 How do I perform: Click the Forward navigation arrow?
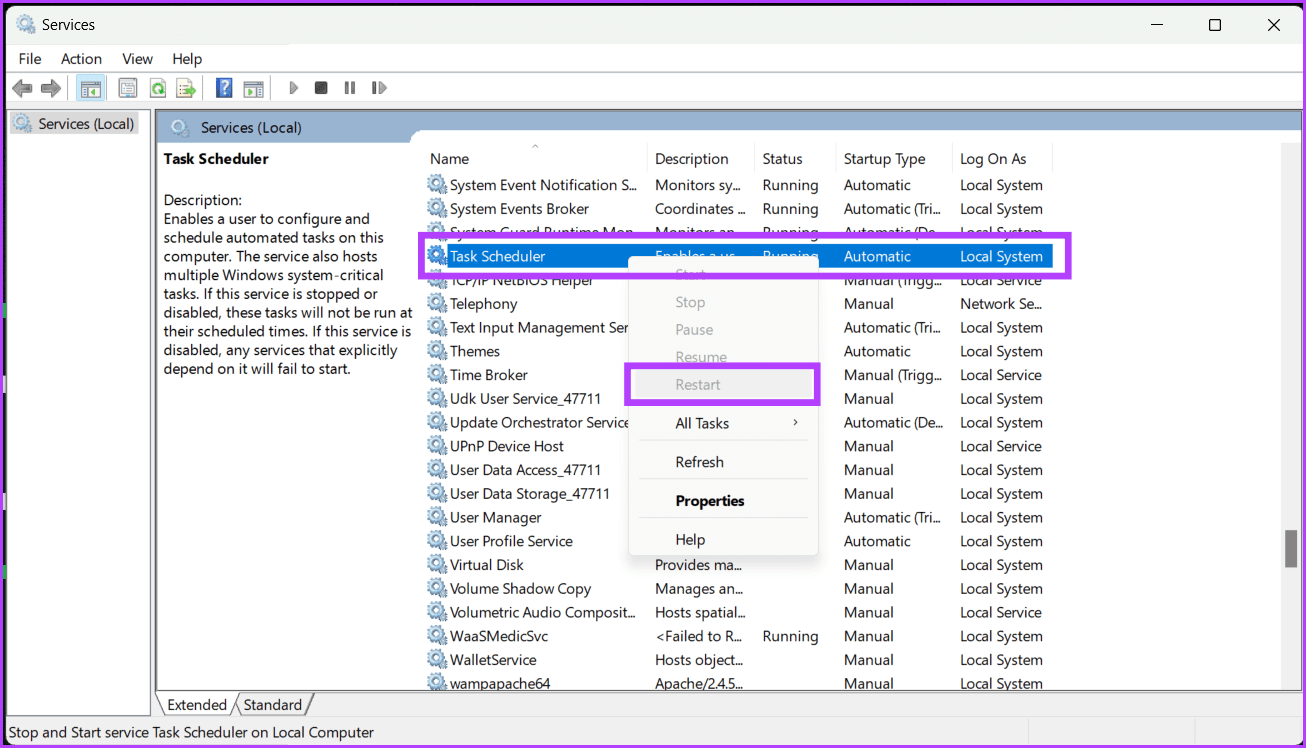pyautogui.click(x=52, y=87)
